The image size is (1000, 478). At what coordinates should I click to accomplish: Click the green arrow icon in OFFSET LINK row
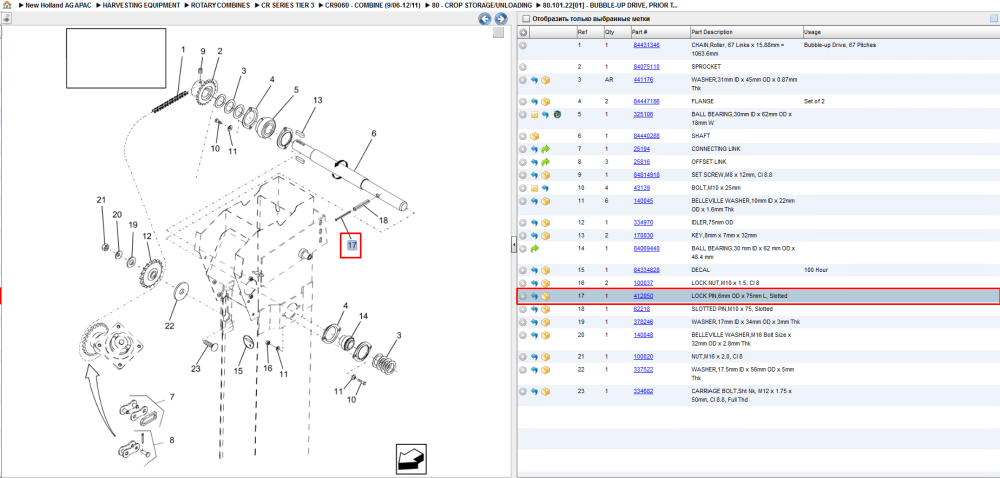coord(546,162)
